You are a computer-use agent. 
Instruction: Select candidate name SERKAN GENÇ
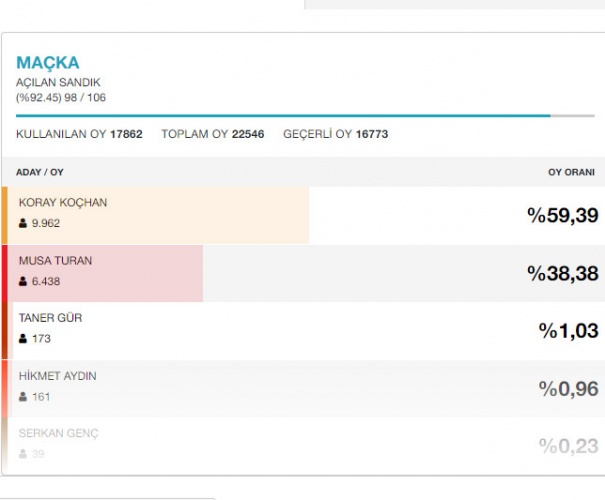pos(58,433)
